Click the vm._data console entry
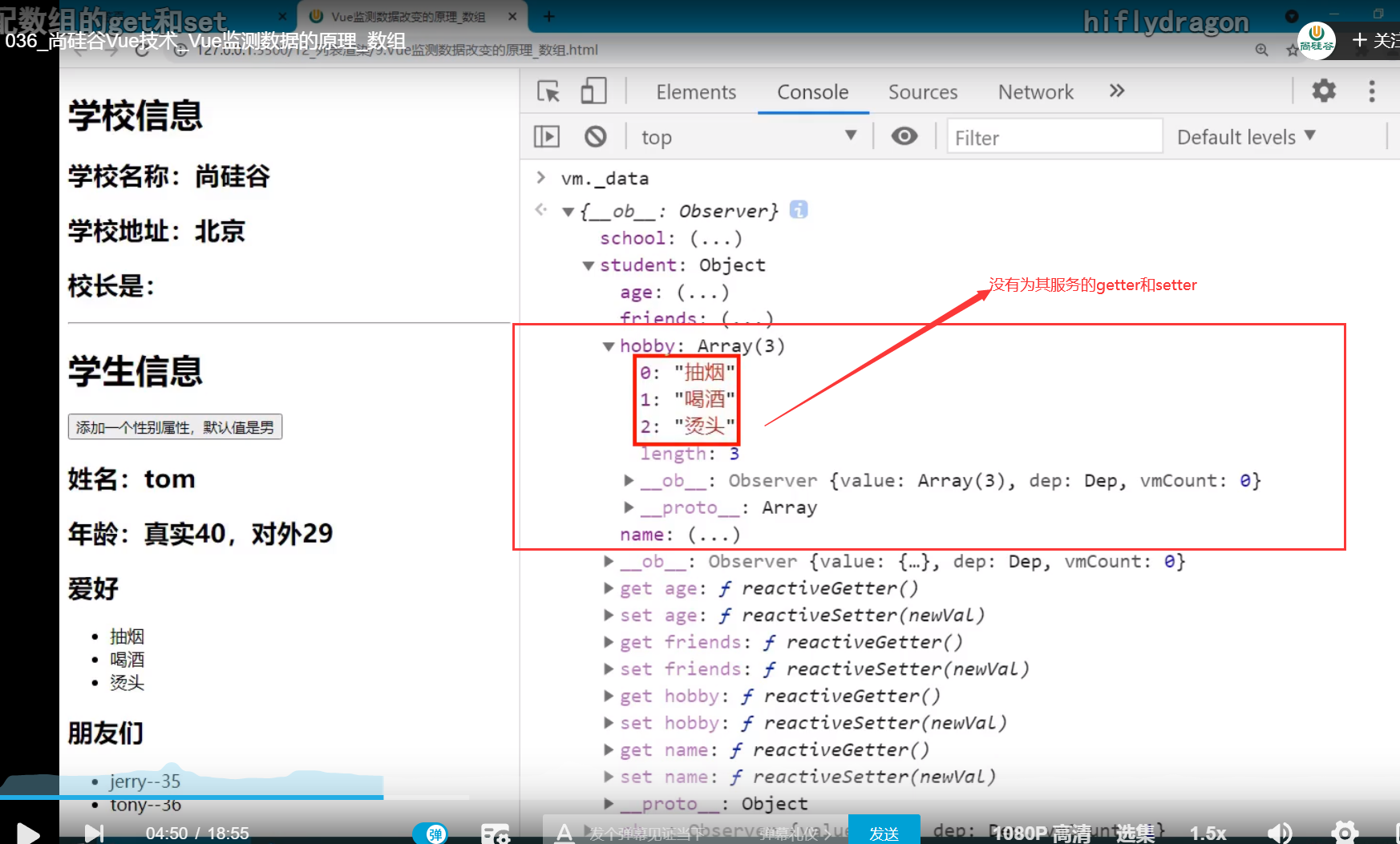The width and height of the screenshot is (1400, 844). click(605, 179)
